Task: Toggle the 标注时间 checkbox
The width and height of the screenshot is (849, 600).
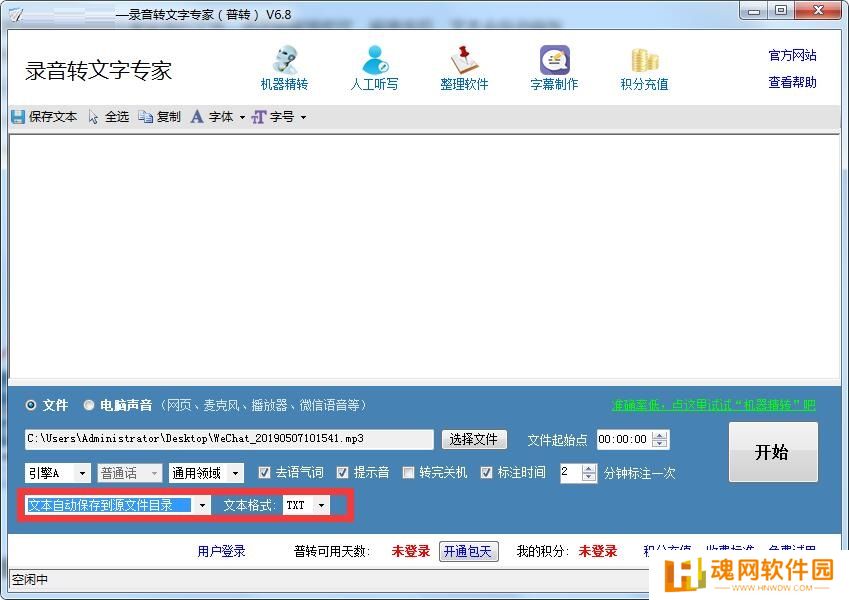Action: (x=486, y=473)
